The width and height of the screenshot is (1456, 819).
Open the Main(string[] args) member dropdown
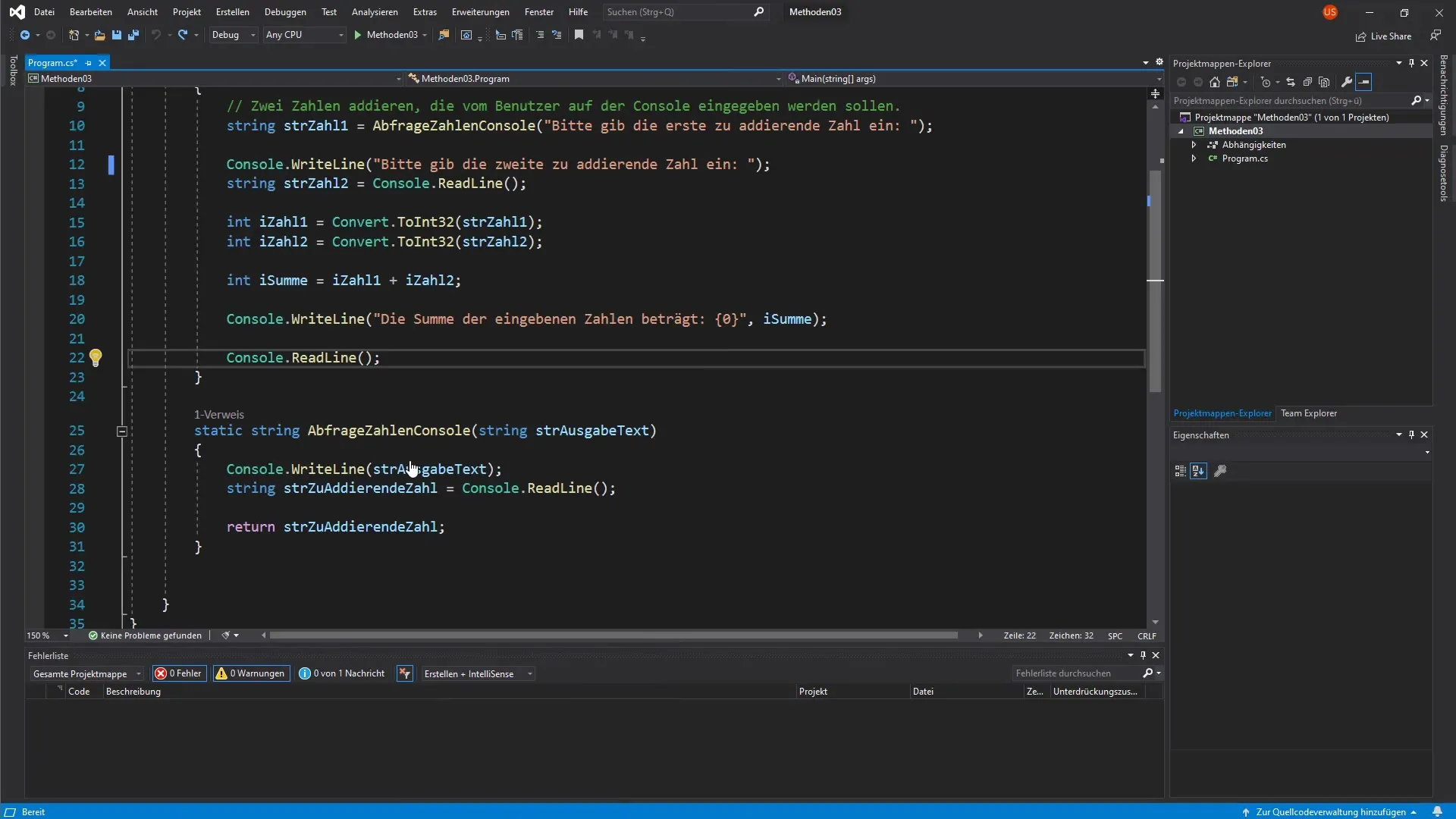(974, 79)
